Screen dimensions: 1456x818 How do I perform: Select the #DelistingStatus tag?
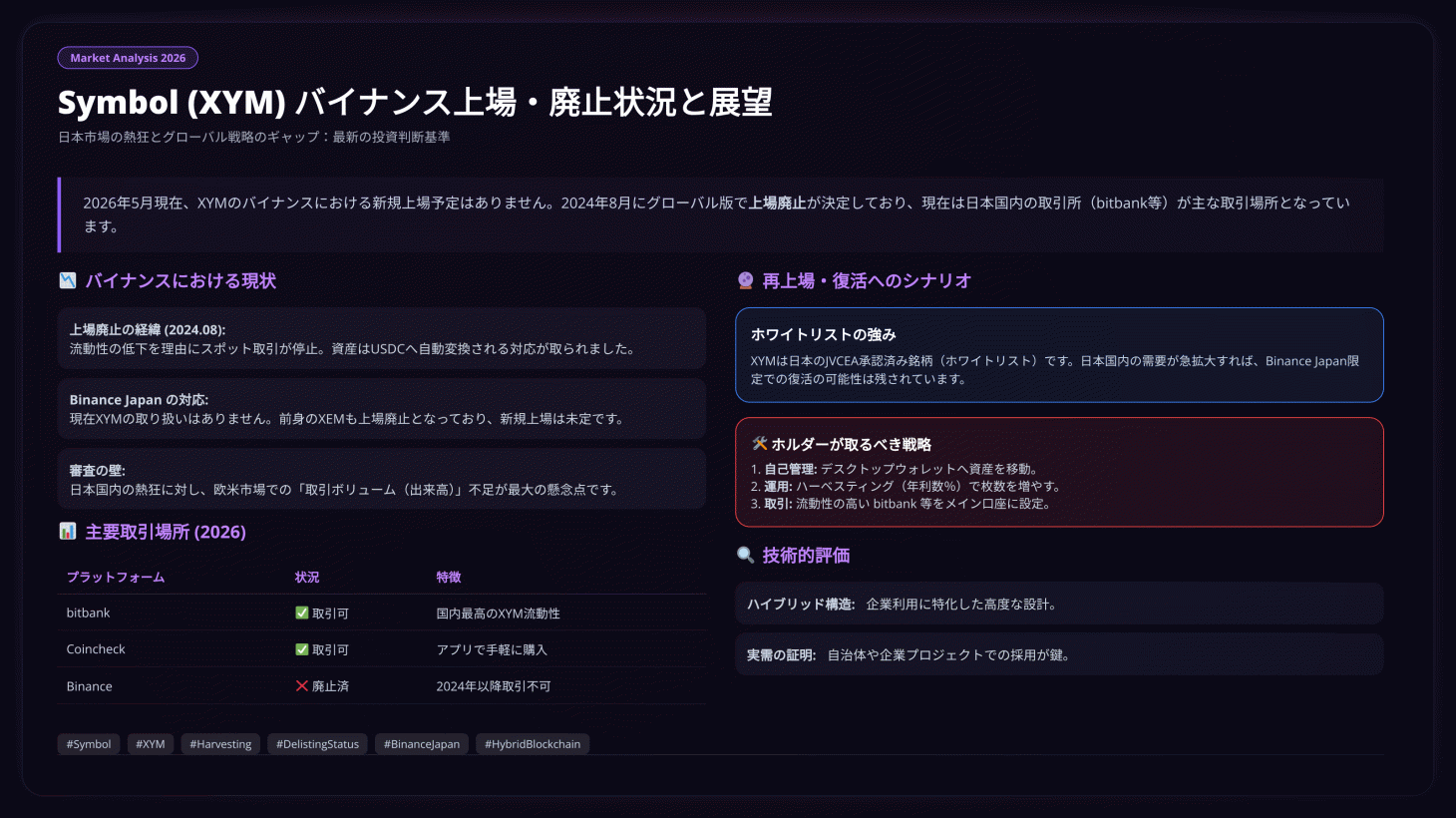[317, 744]
